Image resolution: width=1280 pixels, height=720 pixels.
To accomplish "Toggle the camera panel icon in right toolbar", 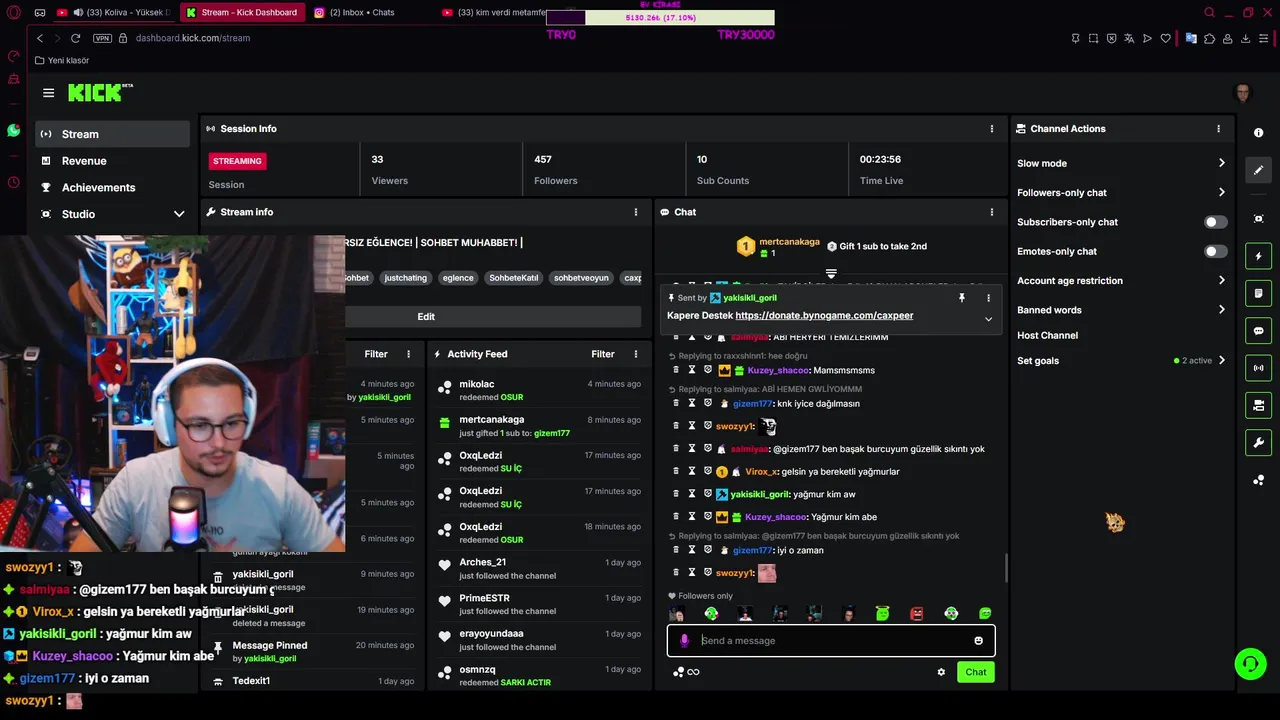I will click(1258, 405).
